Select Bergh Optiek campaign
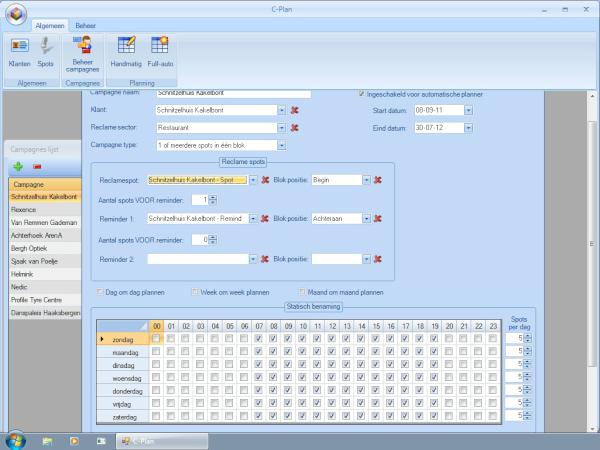600x450 pixels. click(x=45, y=248)
